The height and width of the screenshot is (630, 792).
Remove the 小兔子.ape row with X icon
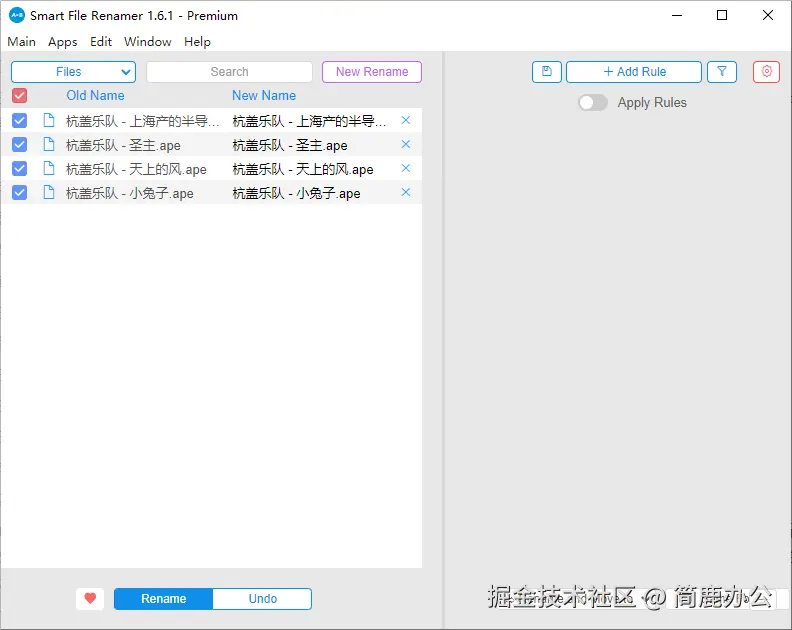tap(406, 192)
